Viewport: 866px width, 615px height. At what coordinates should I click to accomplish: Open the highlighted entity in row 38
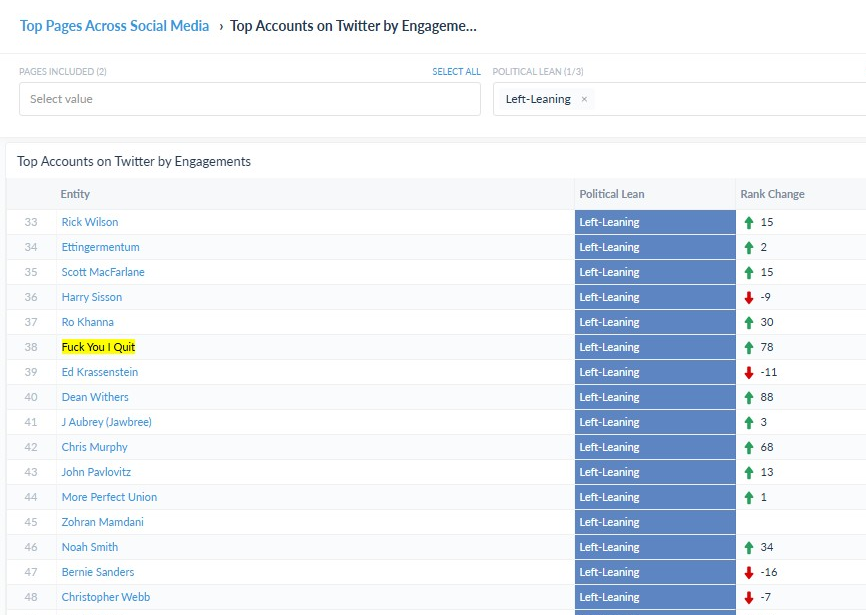[x=98, y=347]
